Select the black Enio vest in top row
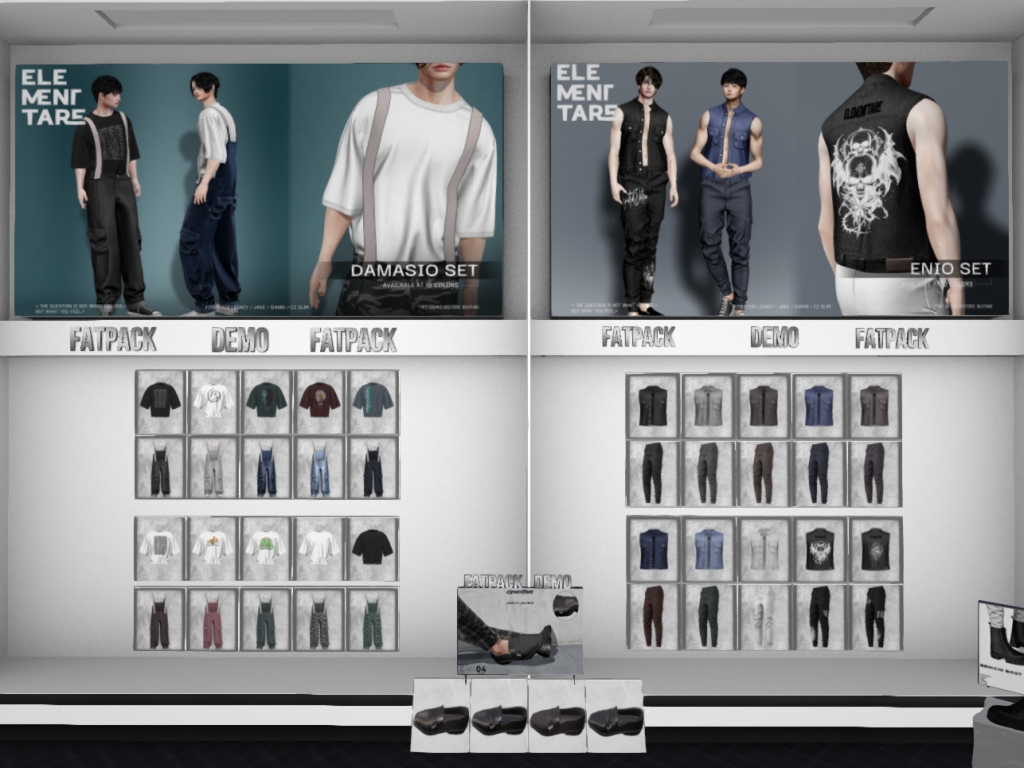1024x768 pixels. [x=653, y=406]
